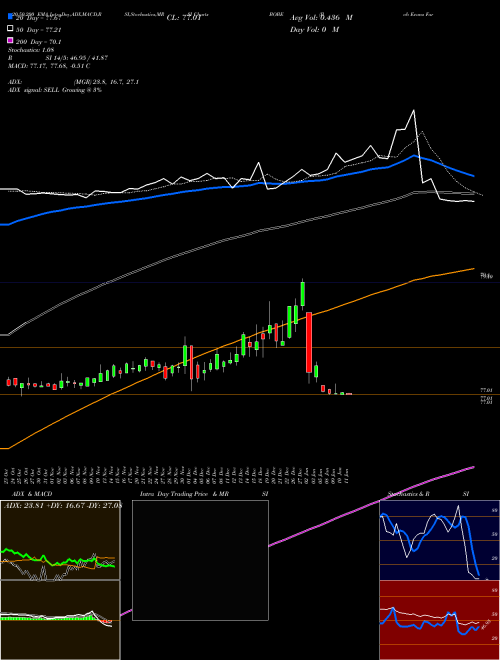
Task: Click 'ADX: 23.81 +DY: 16.67 -DY: 27.08' header
Action: coord(63,506)
